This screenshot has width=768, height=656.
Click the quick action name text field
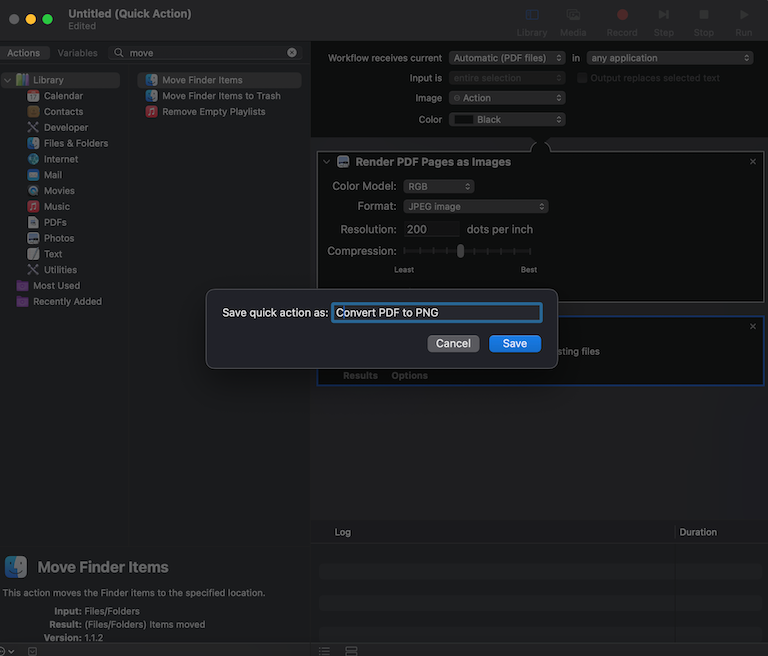pyautogui.click(x=436, y=313)
